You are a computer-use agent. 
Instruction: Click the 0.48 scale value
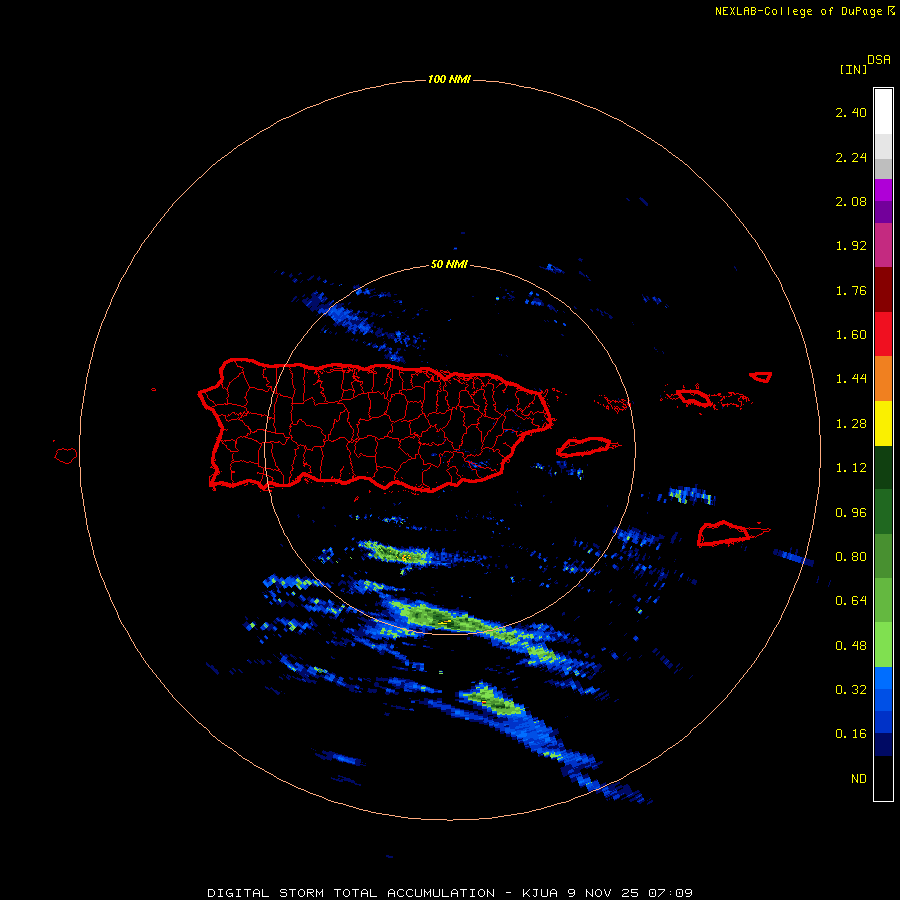pos(851,646)
